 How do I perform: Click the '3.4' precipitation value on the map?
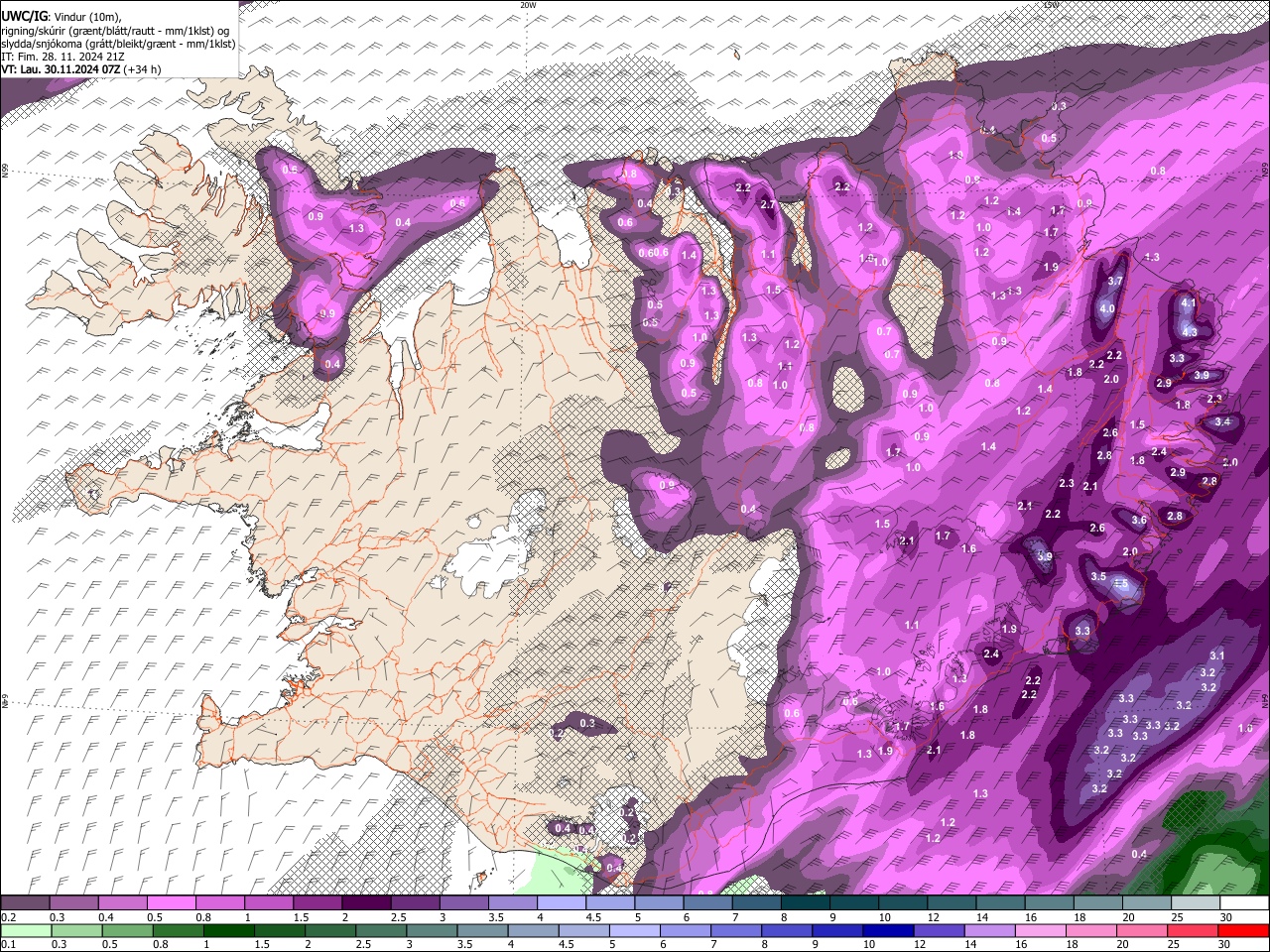1222,422
